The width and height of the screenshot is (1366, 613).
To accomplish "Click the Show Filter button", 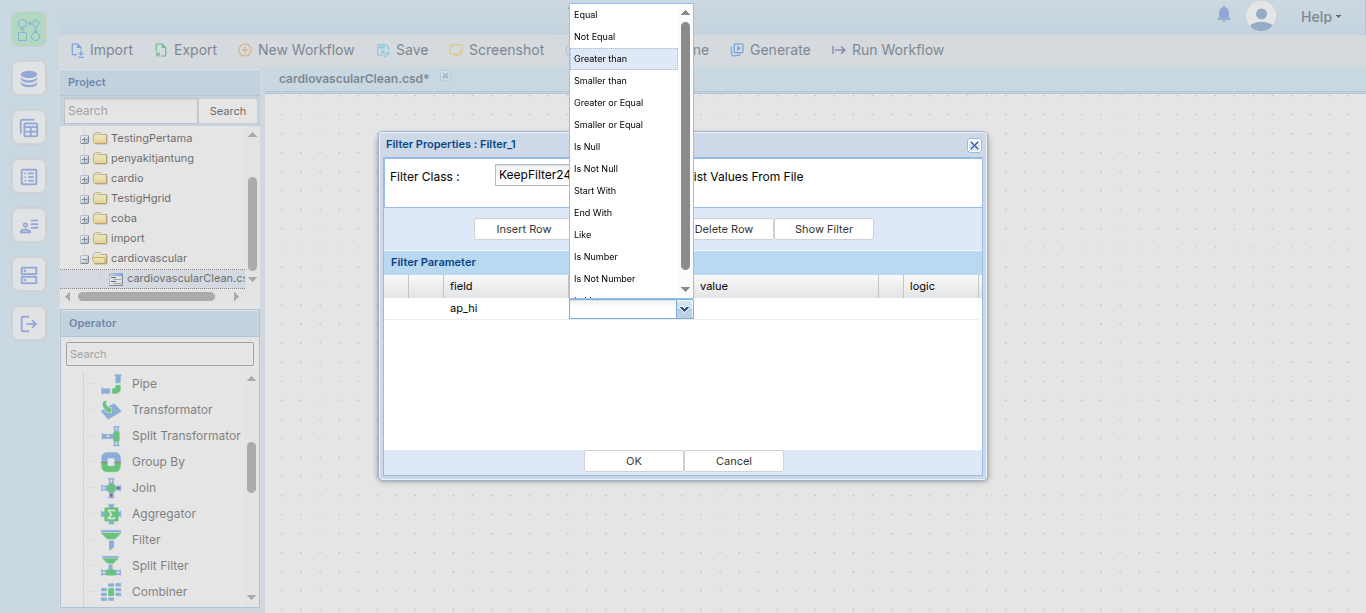I will tap(824, 229).
